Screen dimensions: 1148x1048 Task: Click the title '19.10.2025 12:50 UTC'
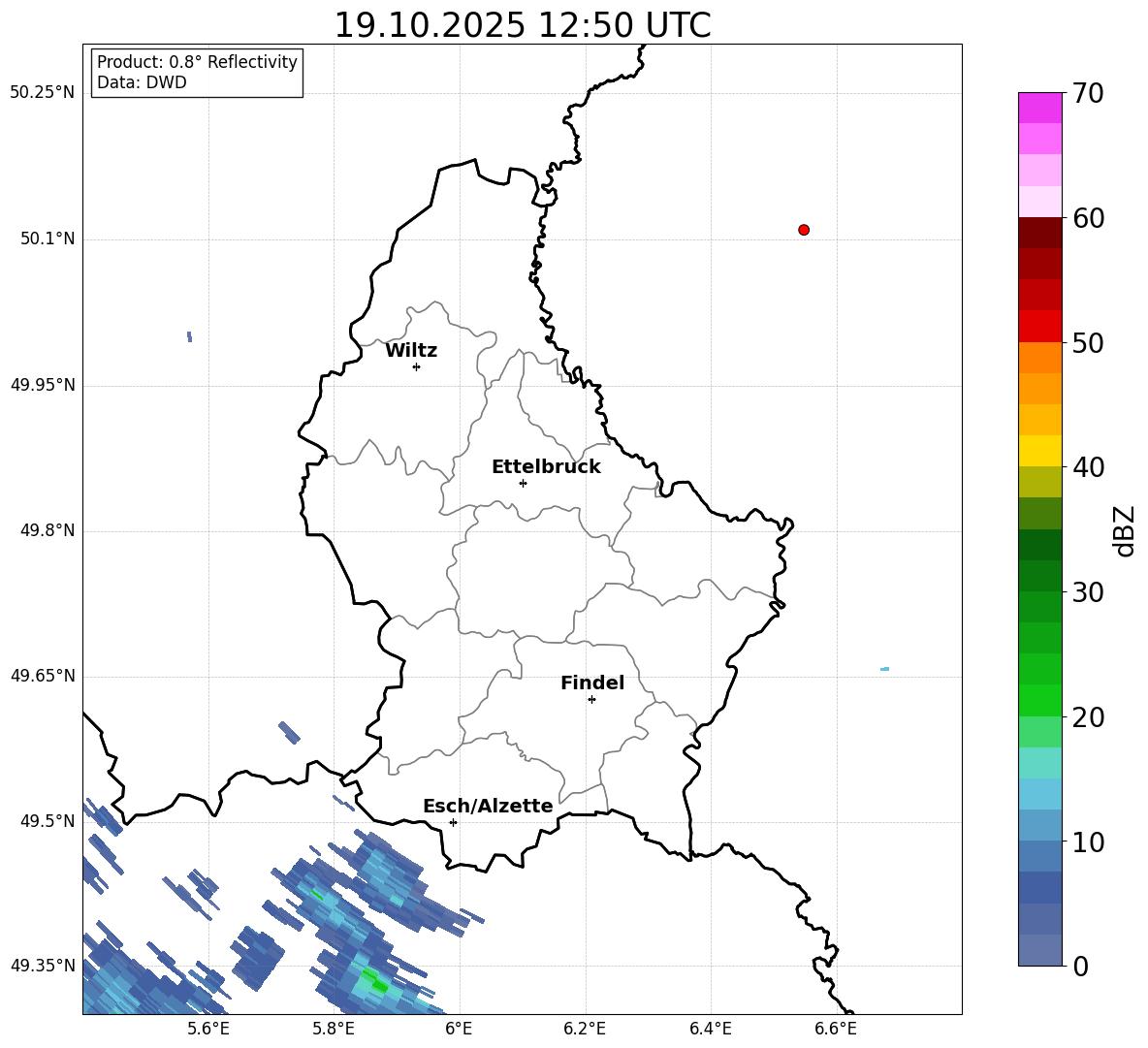(522, 25)
